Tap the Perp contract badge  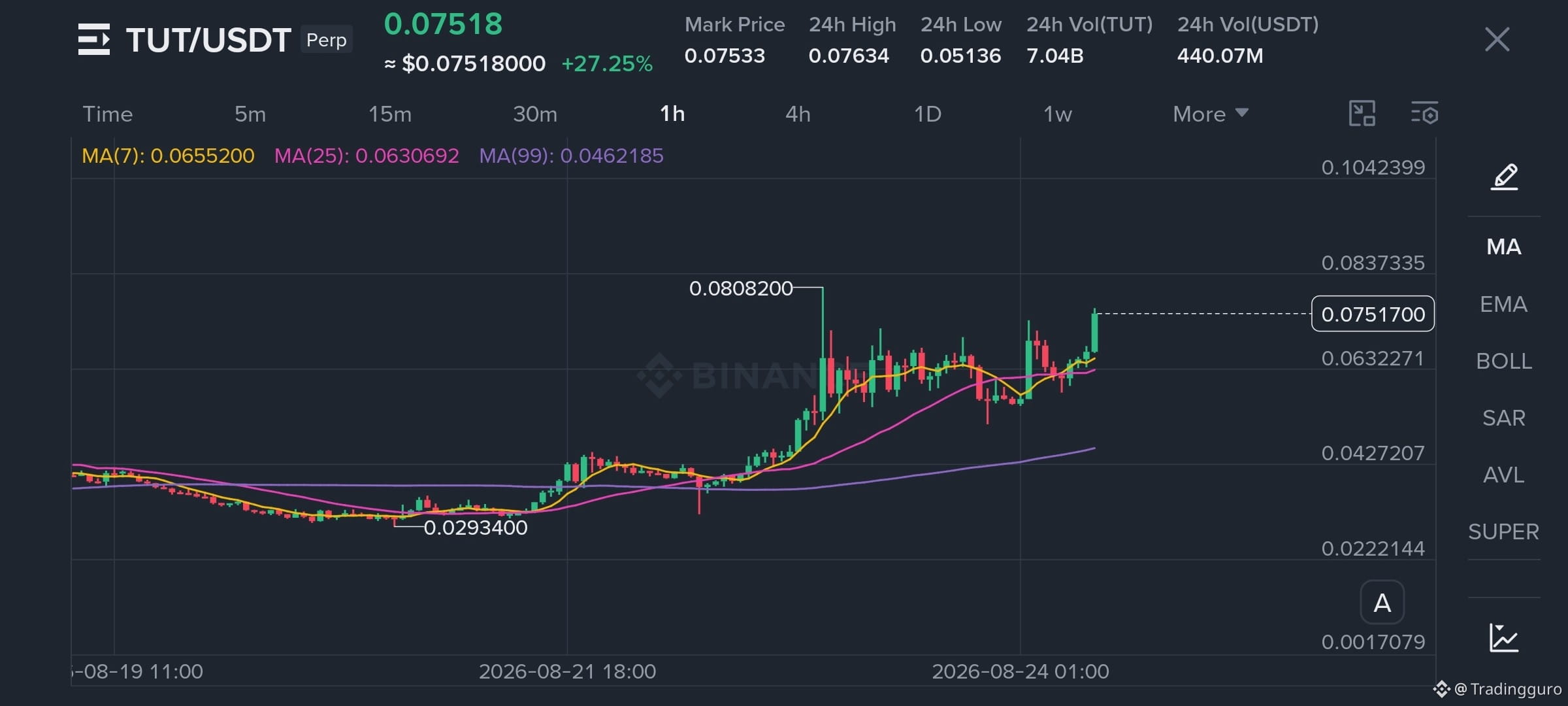click(x=326, y=40)
